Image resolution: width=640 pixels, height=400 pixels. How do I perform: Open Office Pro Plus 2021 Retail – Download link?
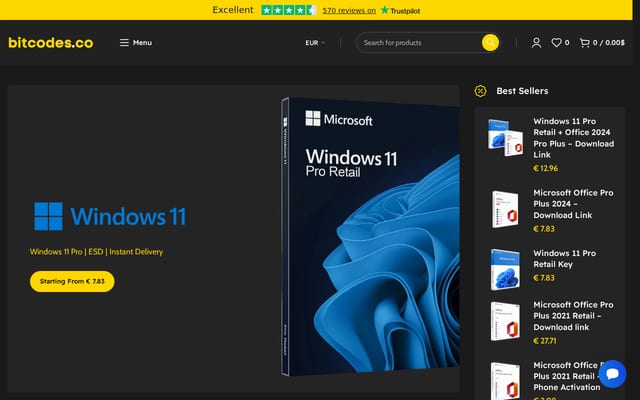click(x=573, y=316)
